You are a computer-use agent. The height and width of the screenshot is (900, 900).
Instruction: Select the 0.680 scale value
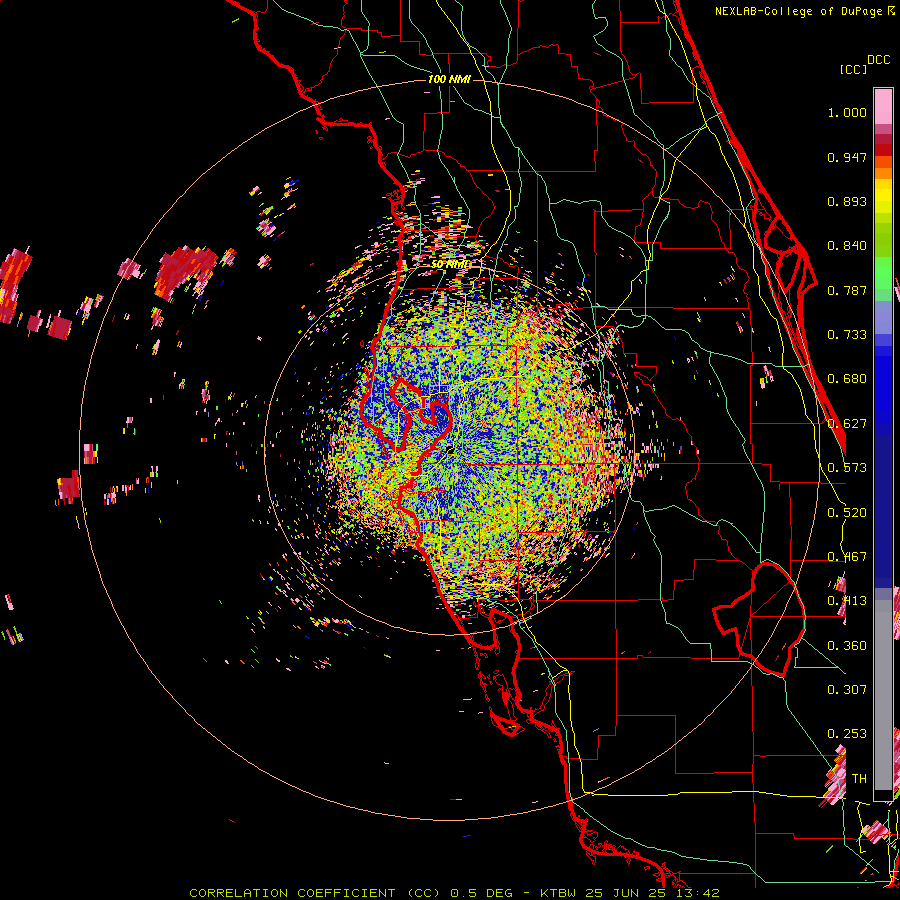[x=847, y=379]
